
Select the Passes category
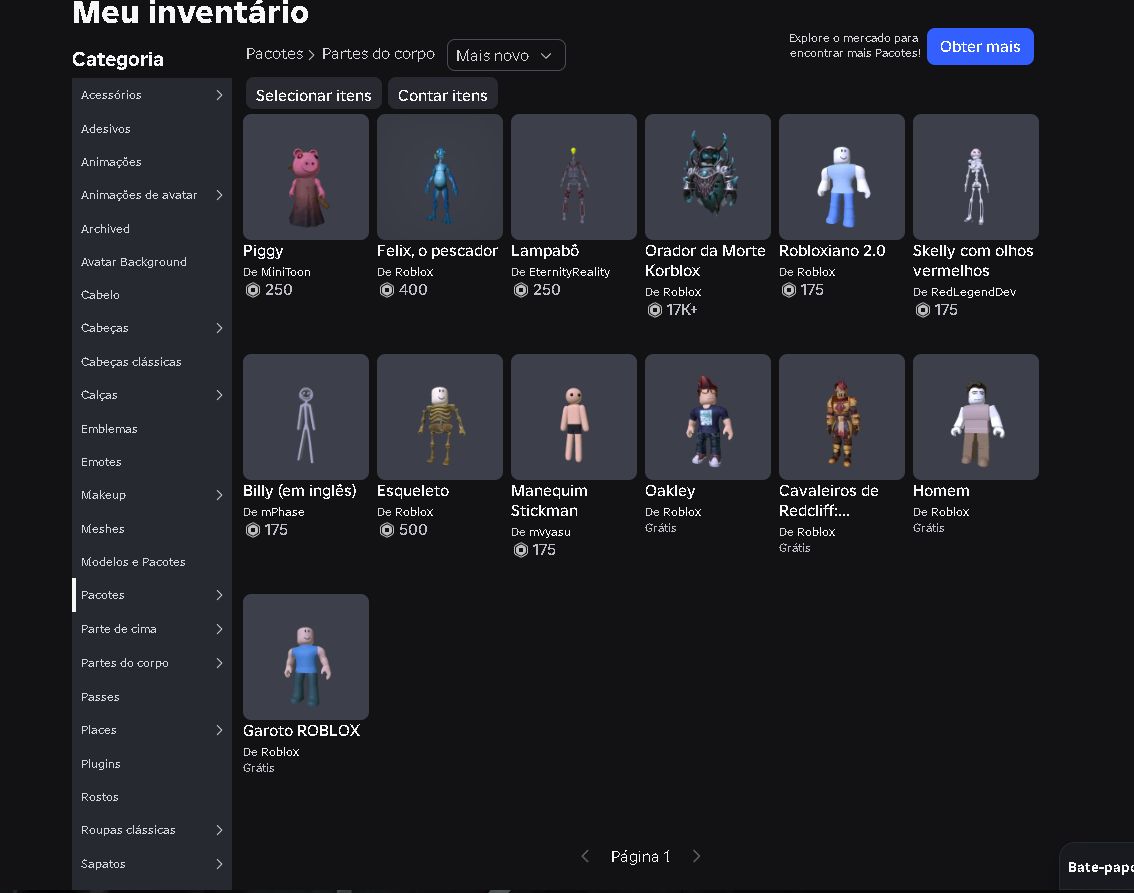pos(152,697)
